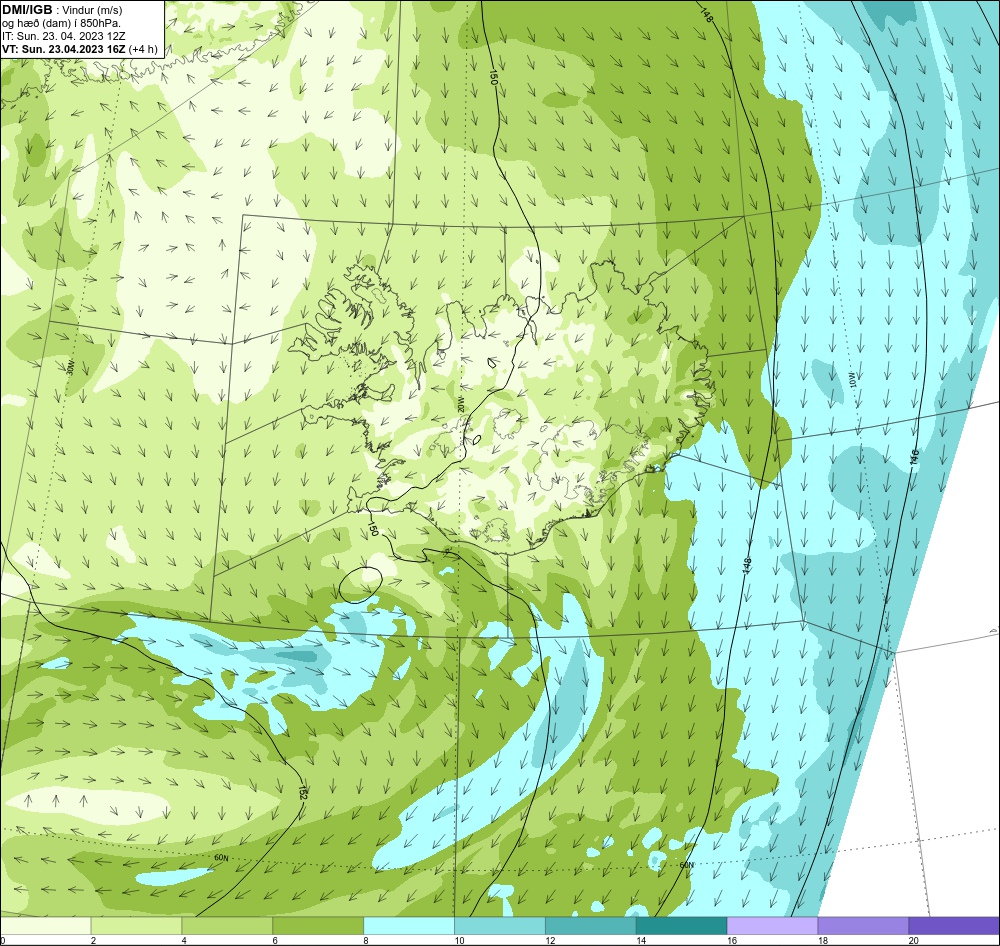The height and width of the screenshot is (946, 1000).
Task: Click the legend scale value '8'
Action: coord(366,940)
